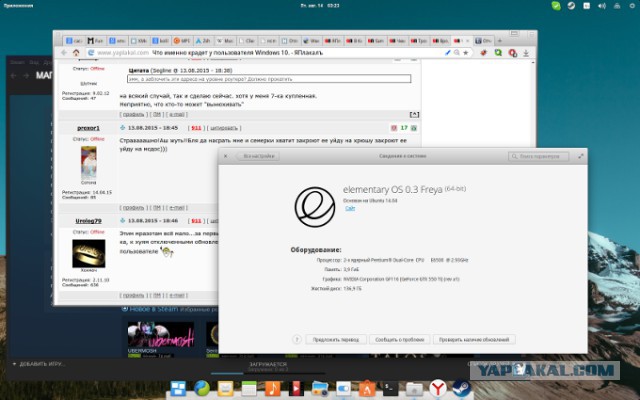
Task: Click the help question mark button
Action: click(297, 340)
